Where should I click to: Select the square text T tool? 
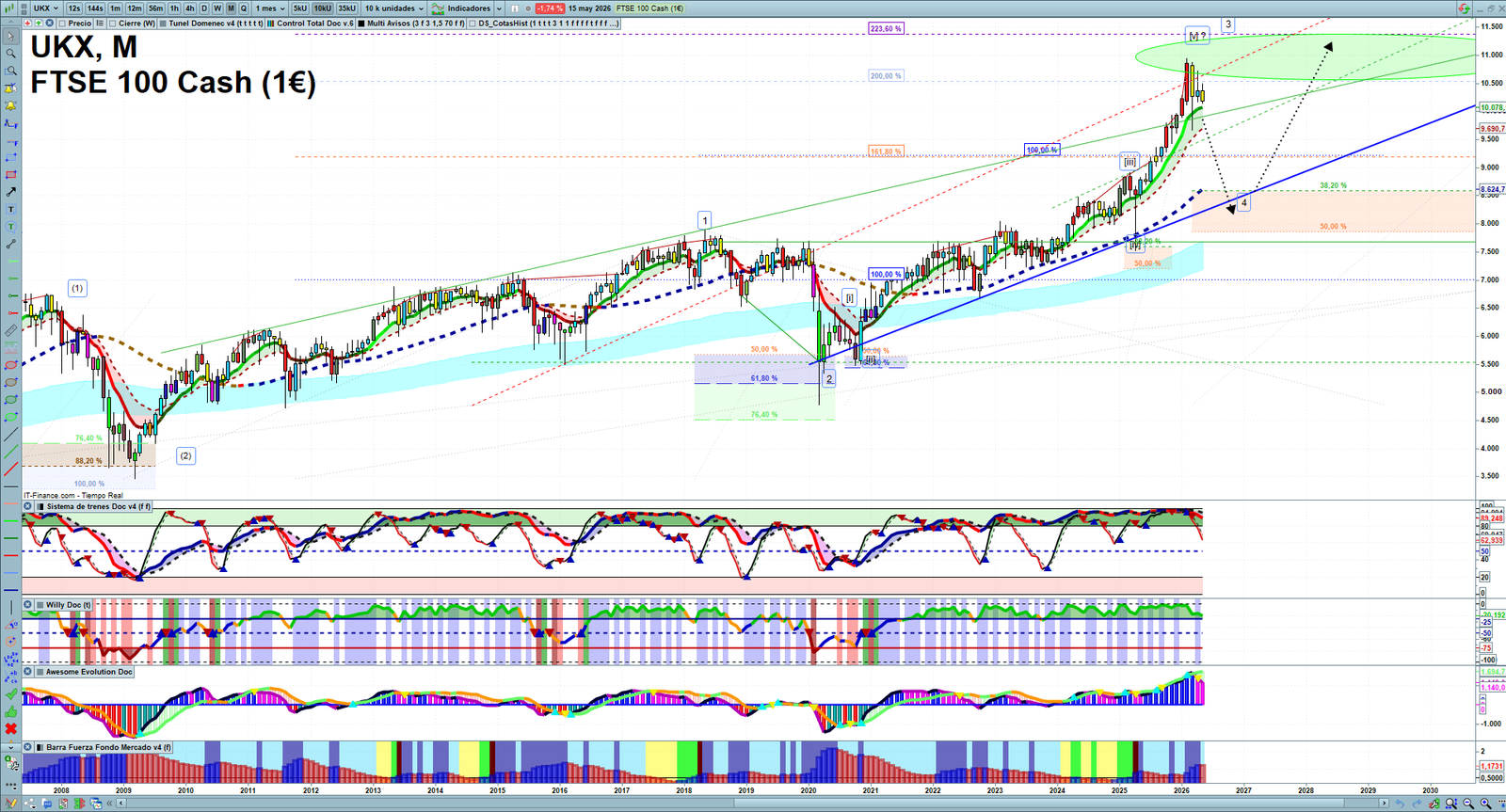[x=10, y=209]
